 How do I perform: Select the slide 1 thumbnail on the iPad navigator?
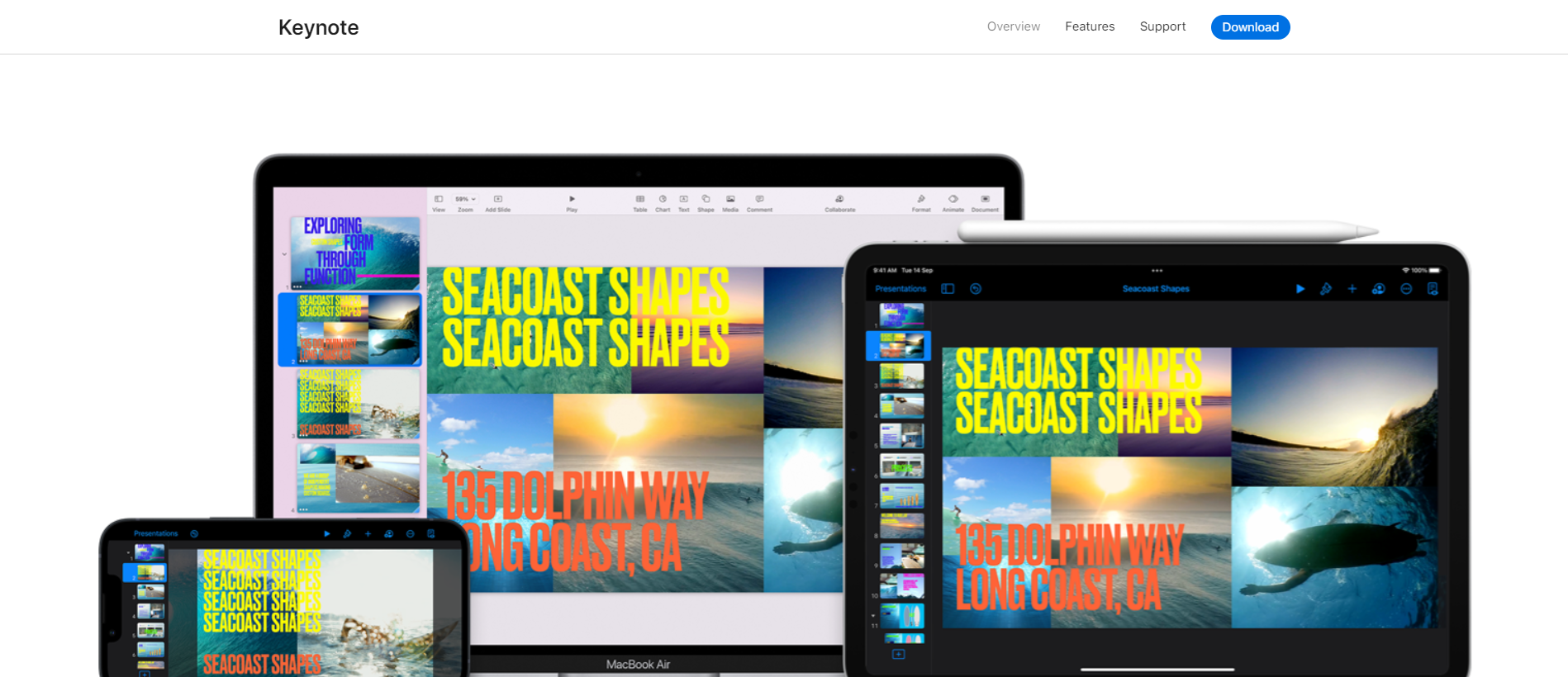coord(901,315)
